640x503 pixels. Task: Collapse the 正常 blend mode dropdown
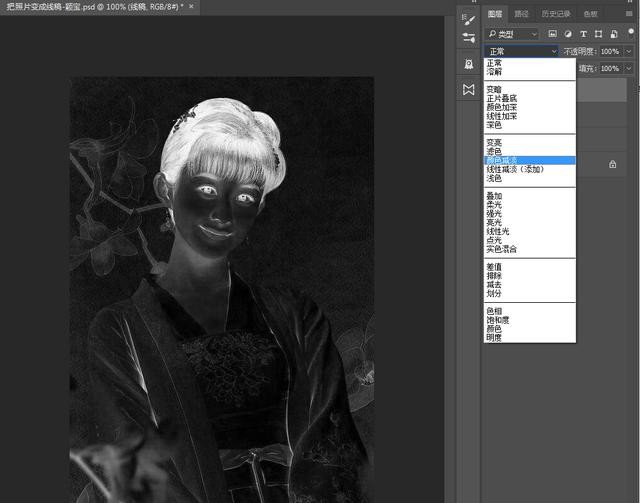[x=521, y=51]
